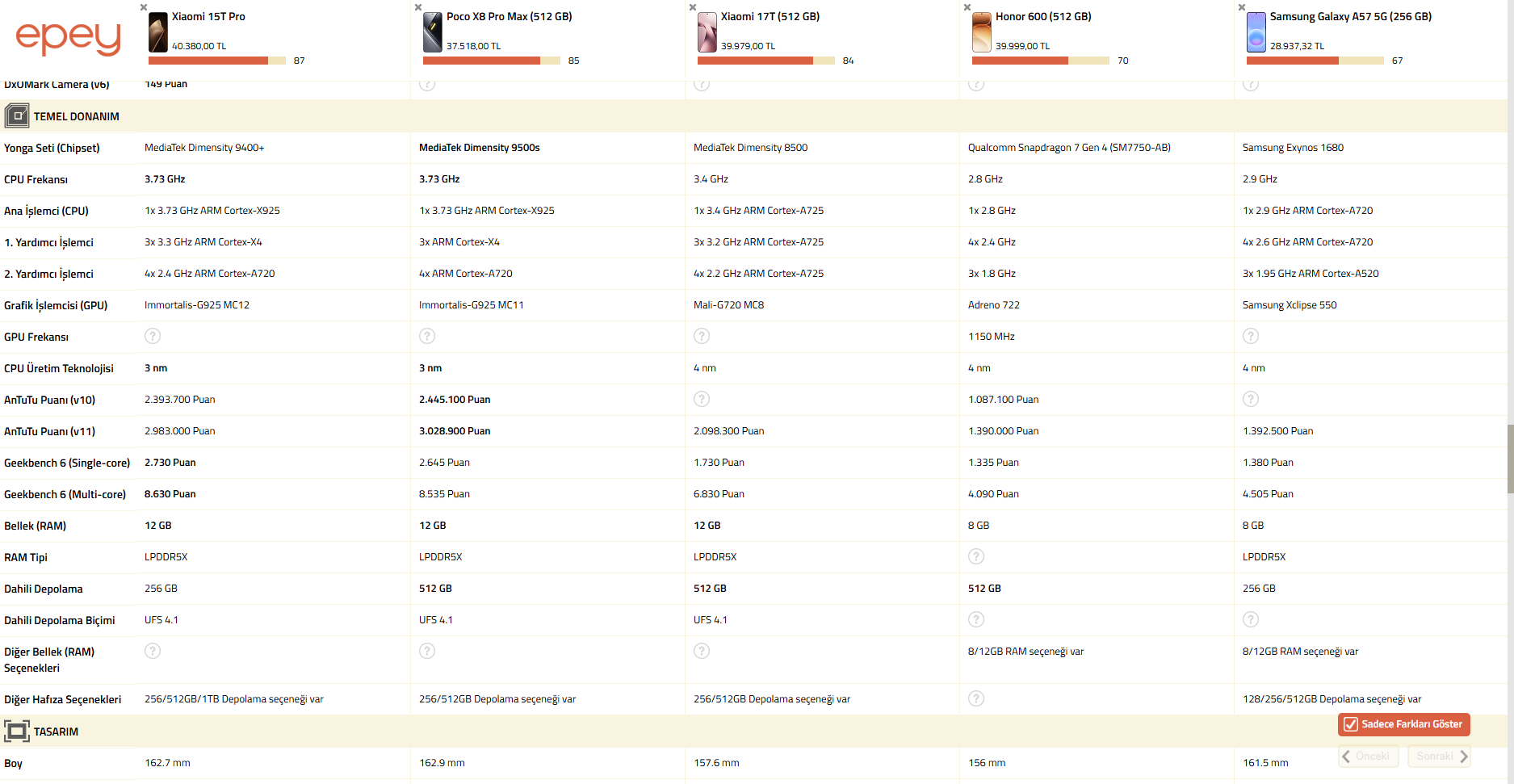The height and width of the screenshot is (784, 1514).
Task: Open the Honor 600 (512 GB) title link
Action: click(x=1043, y=16)
